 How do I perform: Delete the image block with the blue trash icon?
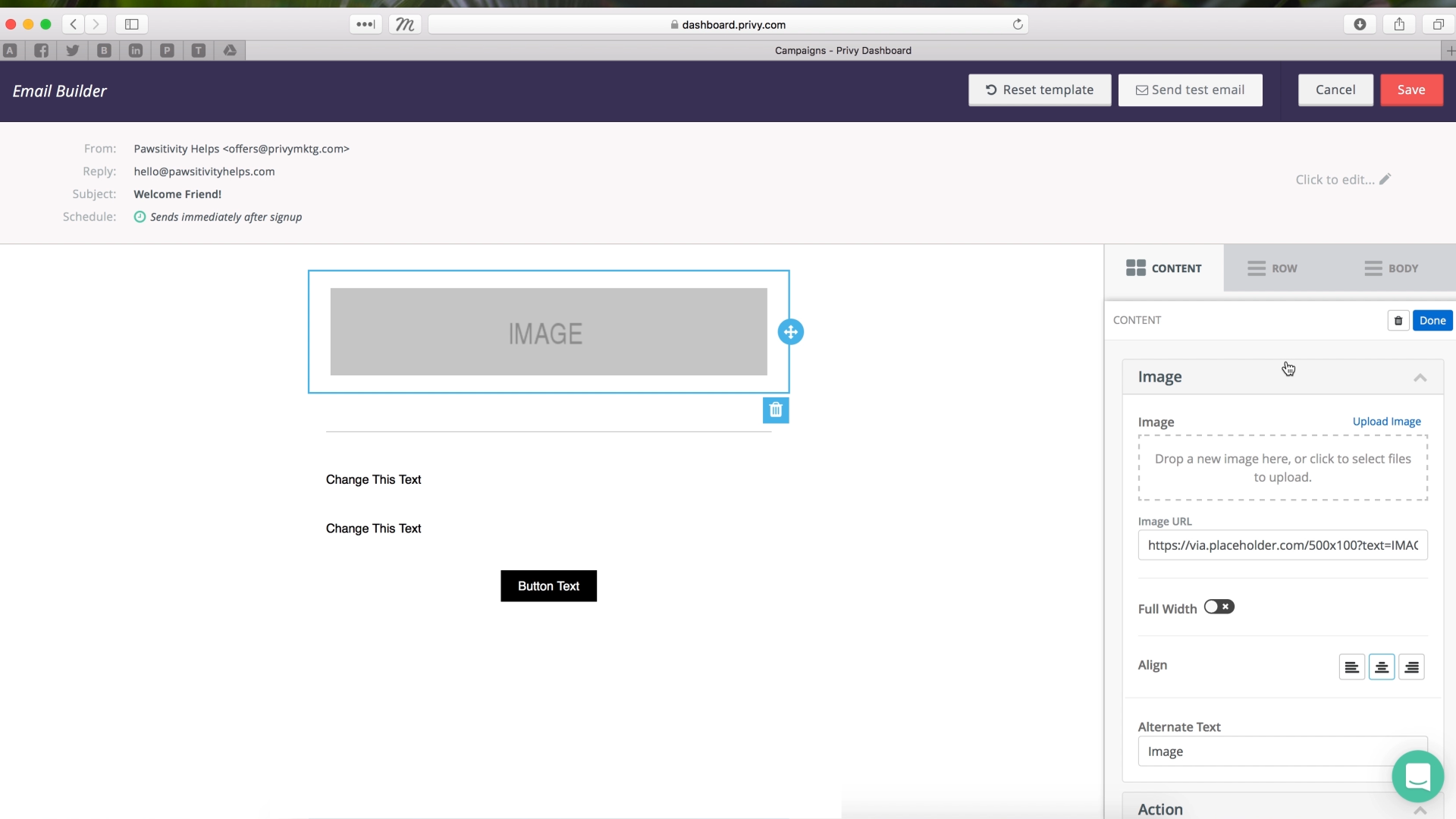pyautogui.click(x=776, y=410)
